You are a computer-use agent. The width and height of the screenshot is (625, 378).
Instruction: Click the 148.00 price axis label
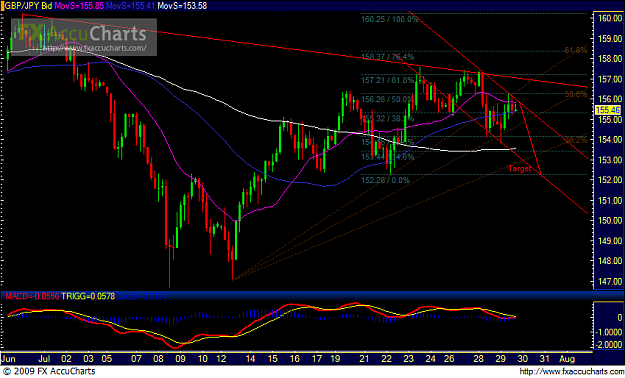click(x=609, y=261)
